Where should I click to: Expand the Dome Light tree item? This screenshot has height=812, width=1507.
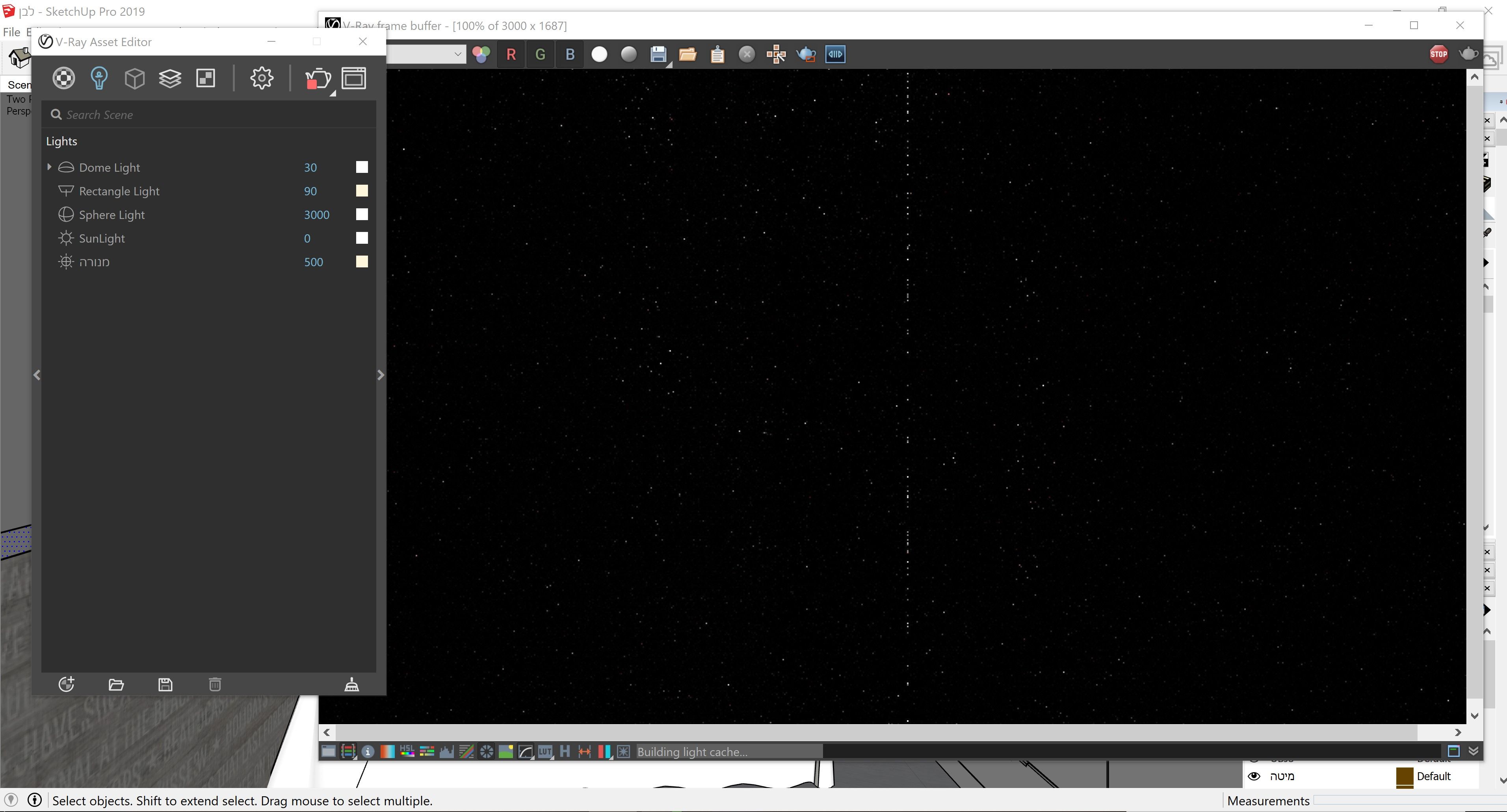coord(50,167)
